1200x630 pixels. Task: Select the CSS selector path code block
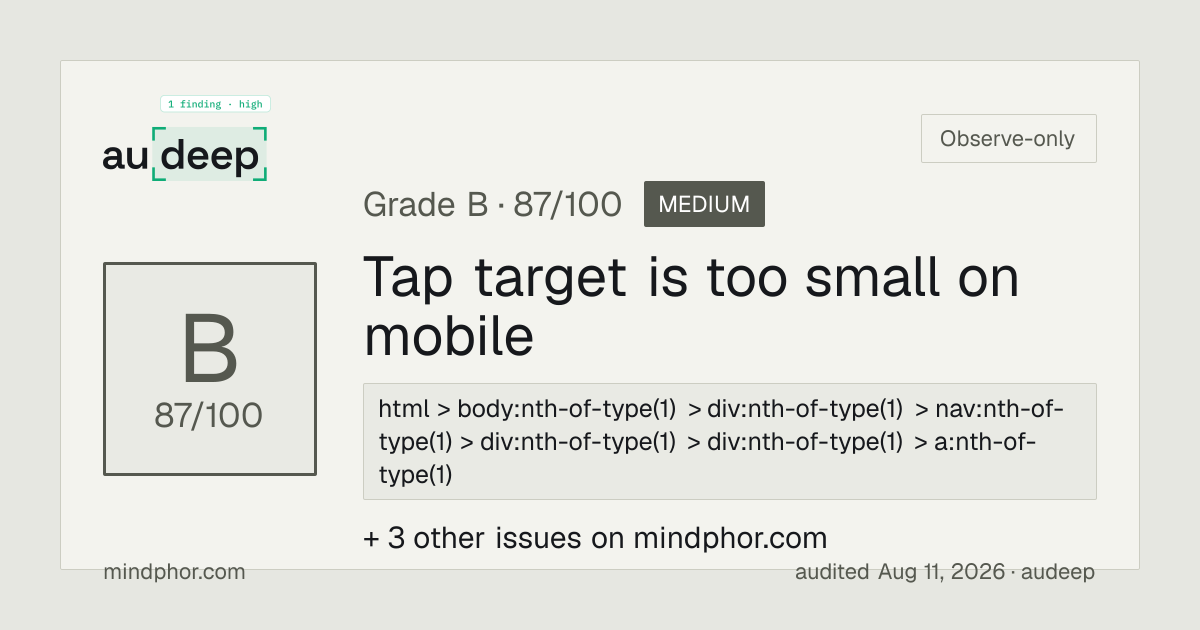click(x=730, y=441)
